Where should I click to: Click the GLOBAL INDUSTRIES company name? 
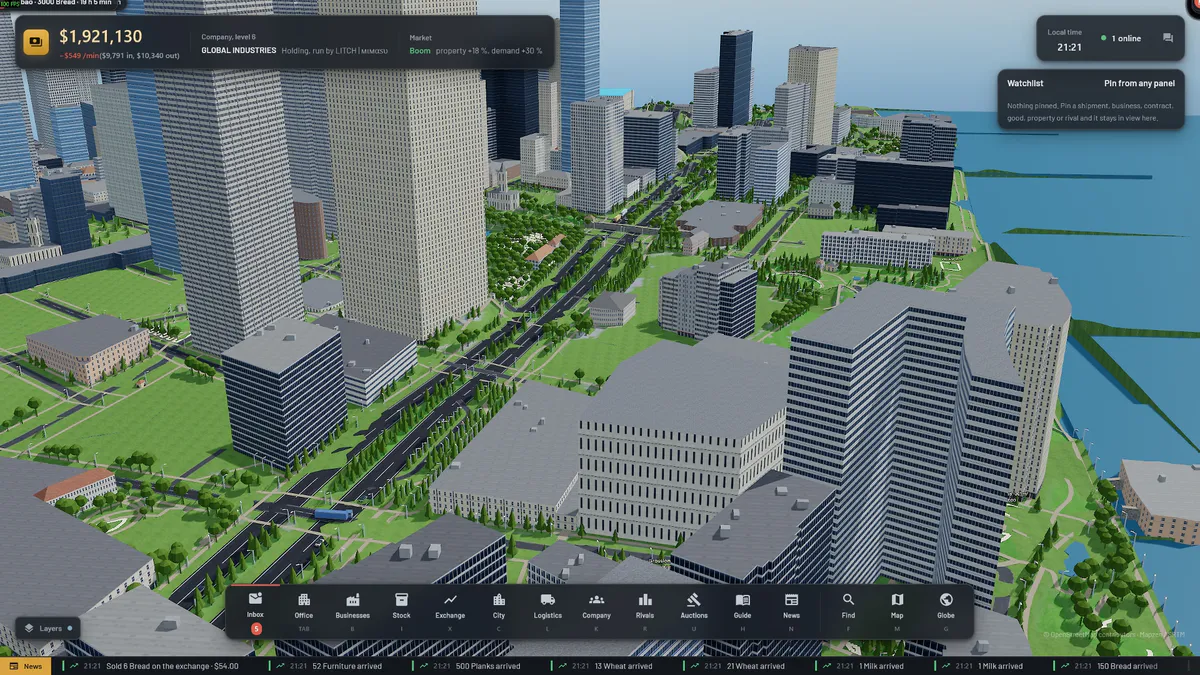click(238, 50)
